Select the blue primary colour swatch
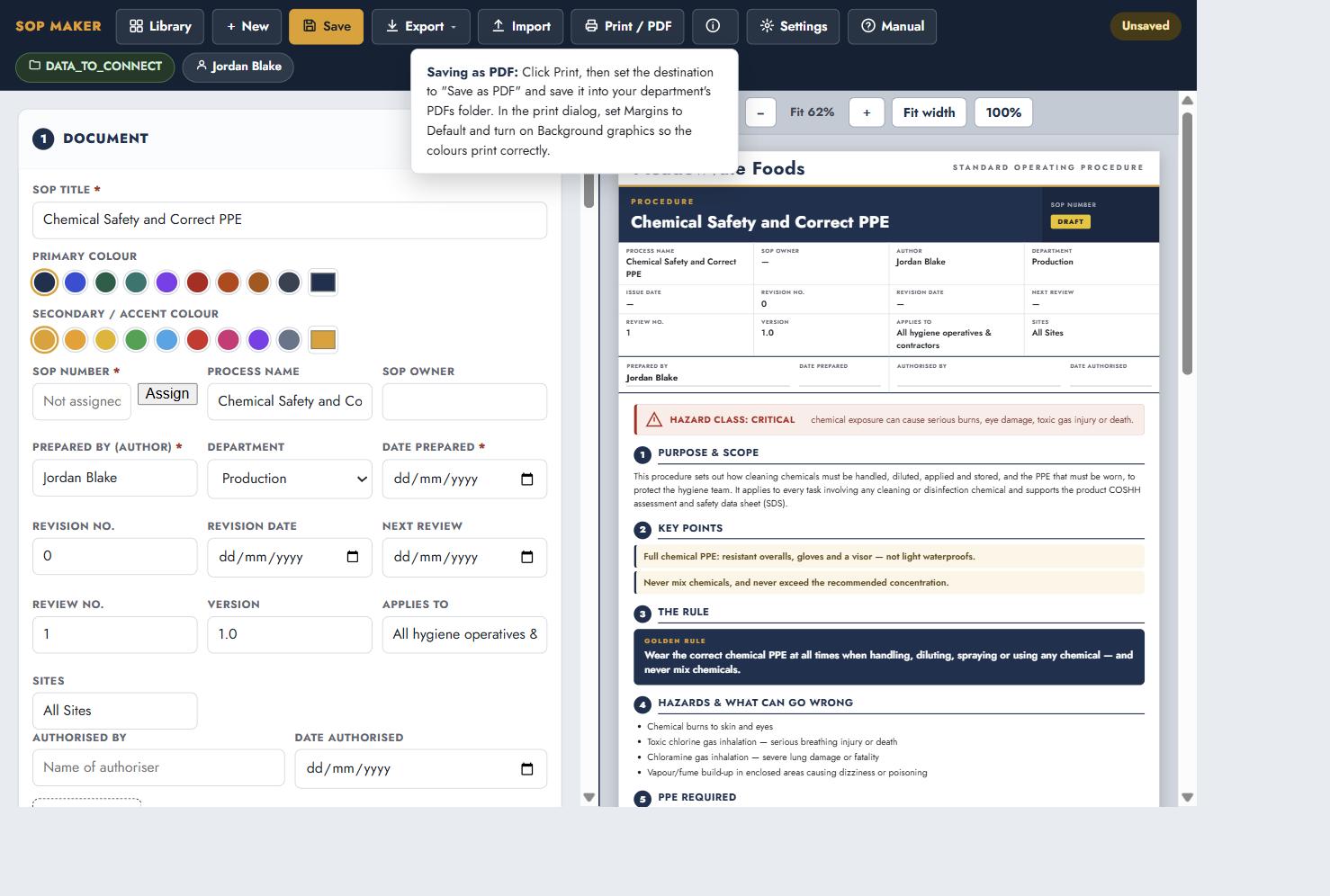1330x896 pixels. (76, 282)
